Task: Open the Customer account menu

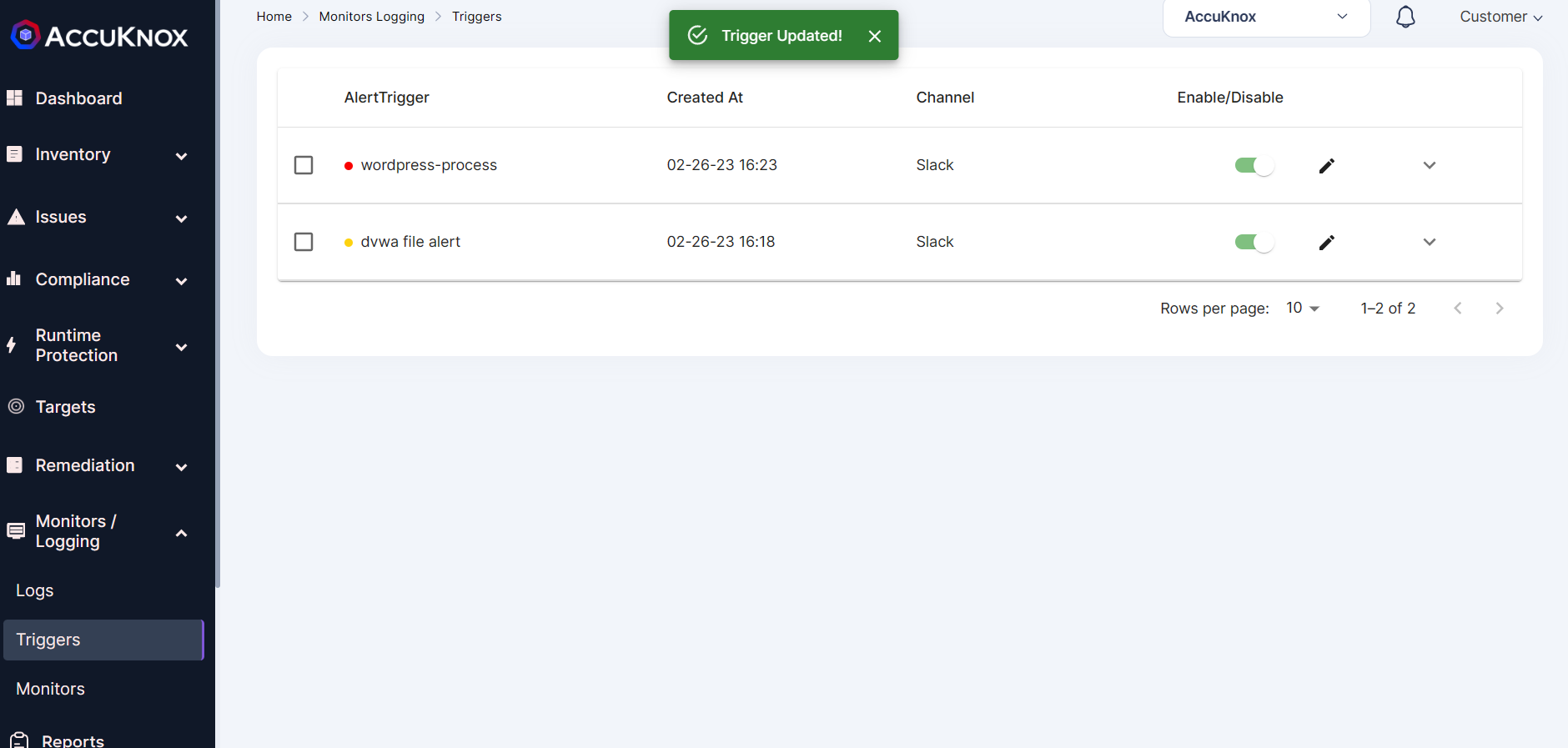Action: [1500, 17]
